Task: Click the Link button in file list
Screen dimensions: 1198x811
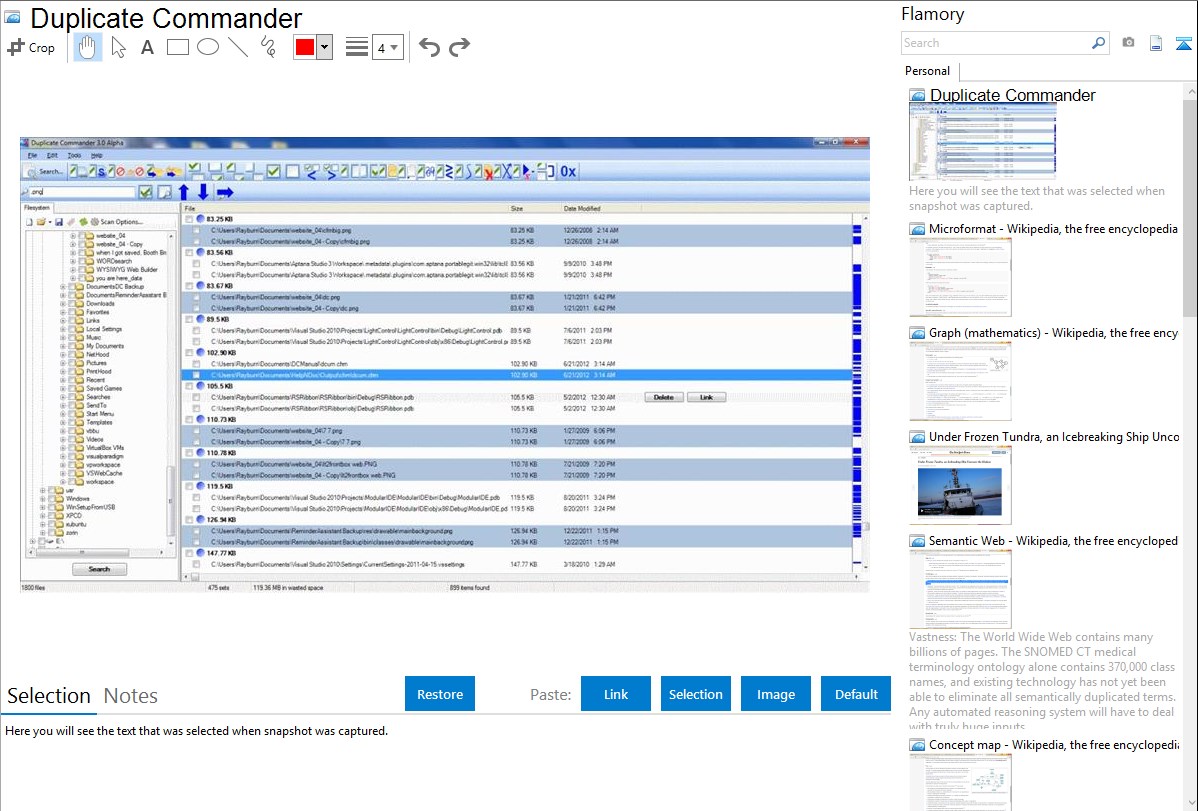Action: pyautogui.click(x=706, y=397)
